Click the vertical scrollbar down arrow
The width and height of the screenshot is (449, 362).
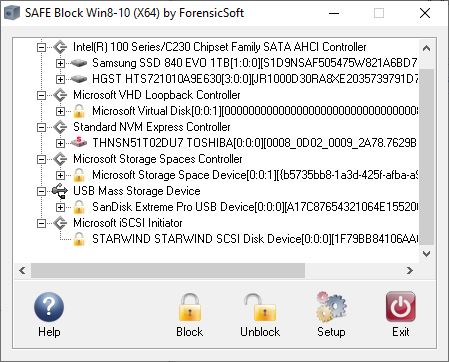click(426, 254)
